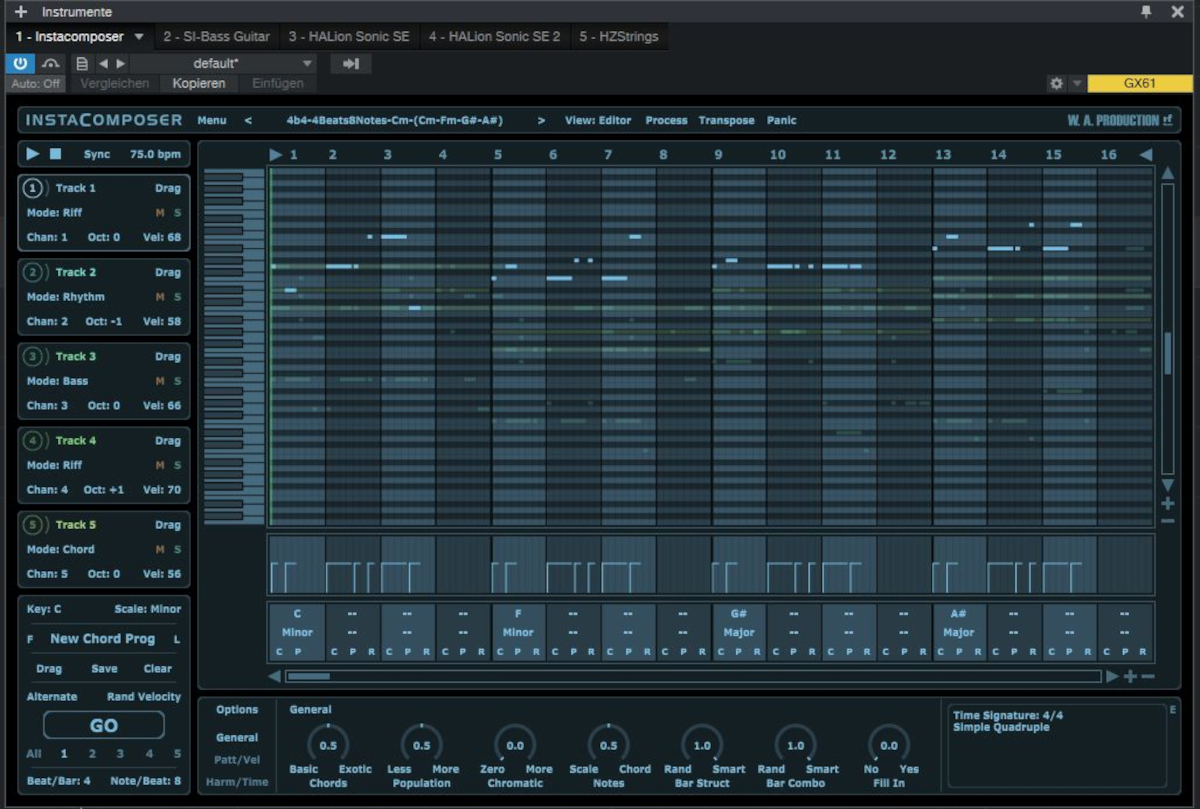Switch to the HZStrings tab
The height and width of the screenshot is (809, 1200).
[x=619, y=37]
